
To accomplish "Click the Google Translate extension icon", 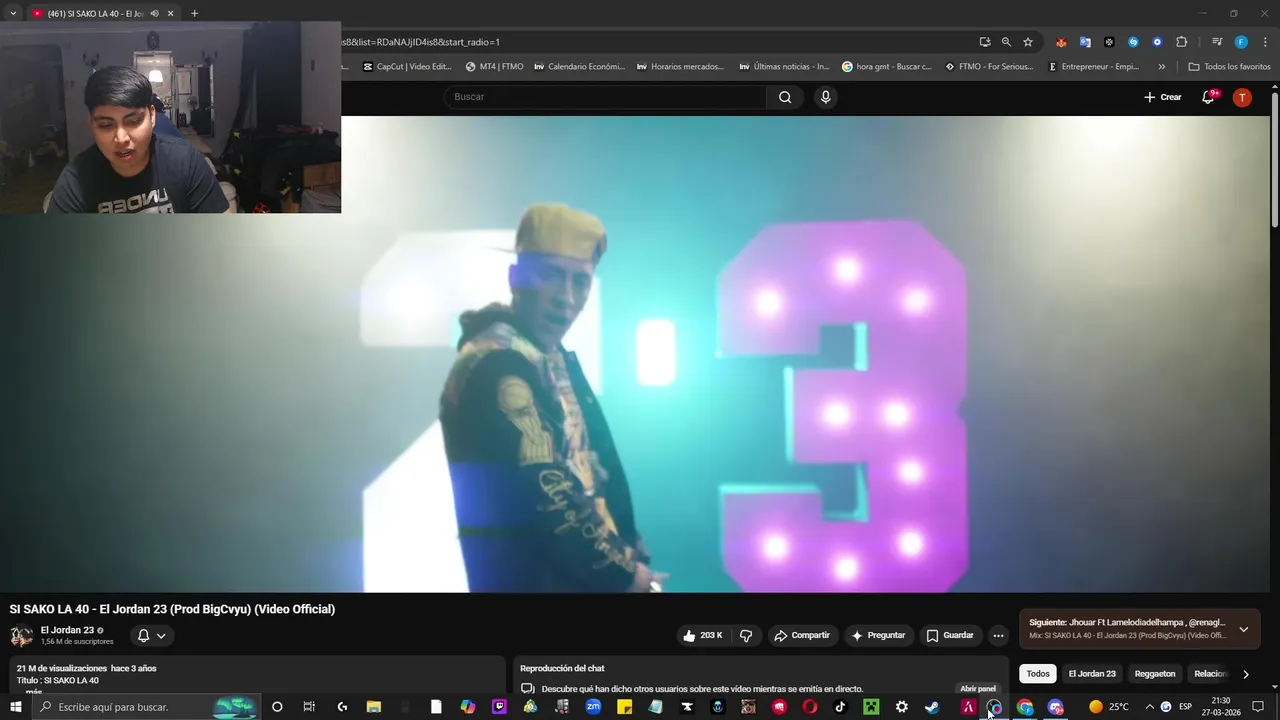I will click(1085, 42).
